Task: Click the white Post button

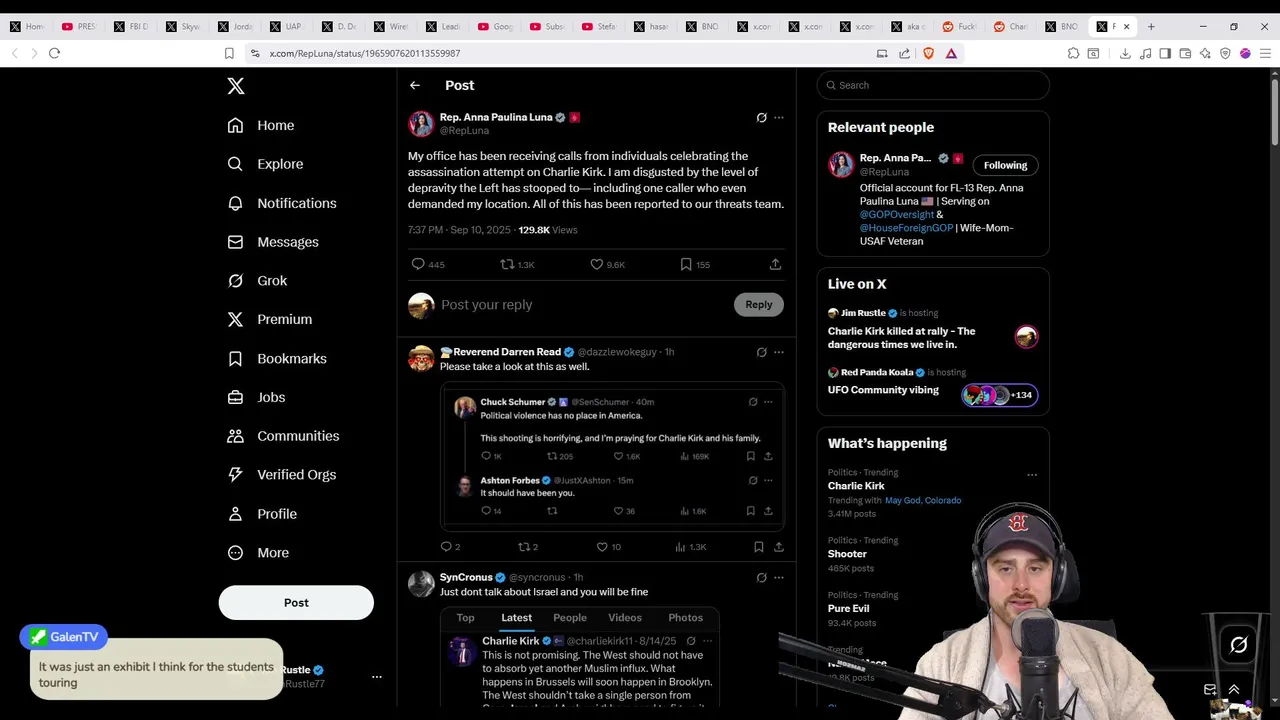Action: 296,603
